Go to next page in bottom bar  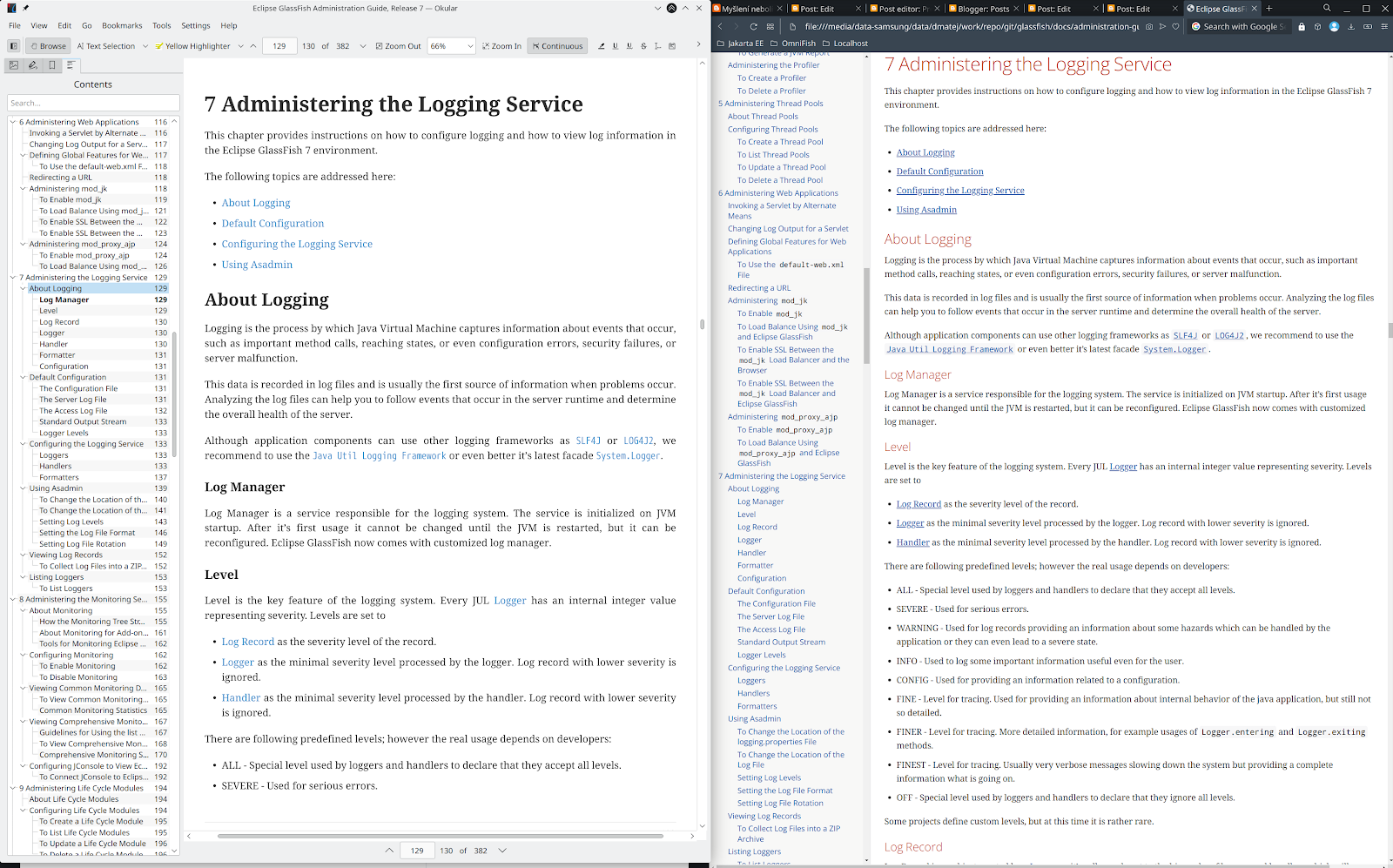(502, 851)
